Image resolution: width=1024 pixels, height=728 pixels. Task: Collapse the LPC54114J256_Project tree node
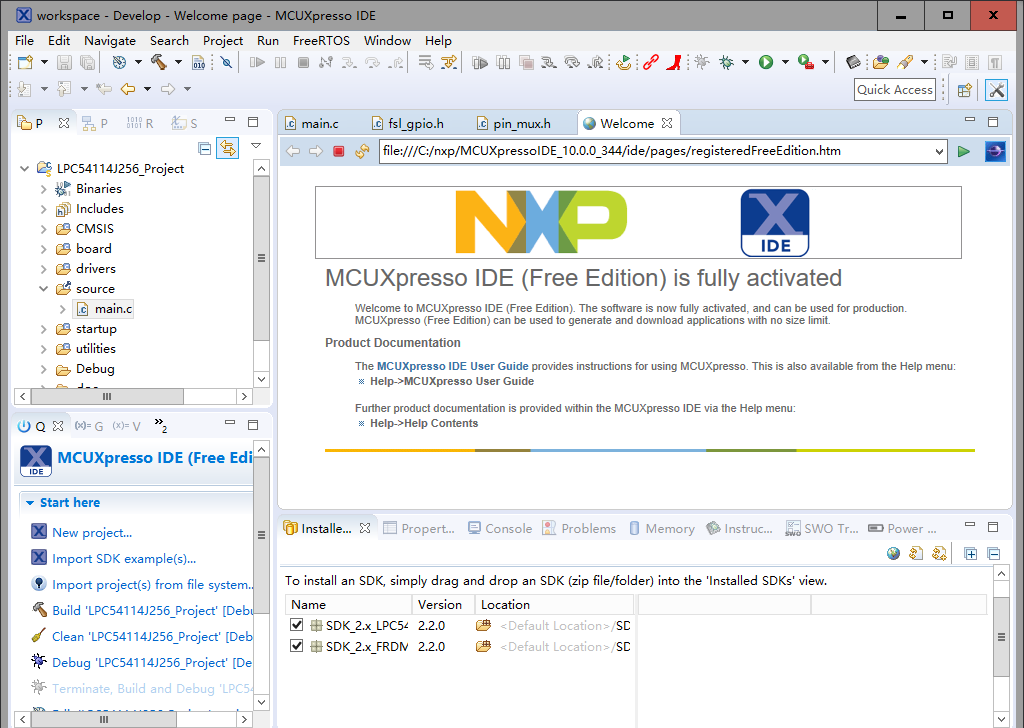(x=24, y=168)
